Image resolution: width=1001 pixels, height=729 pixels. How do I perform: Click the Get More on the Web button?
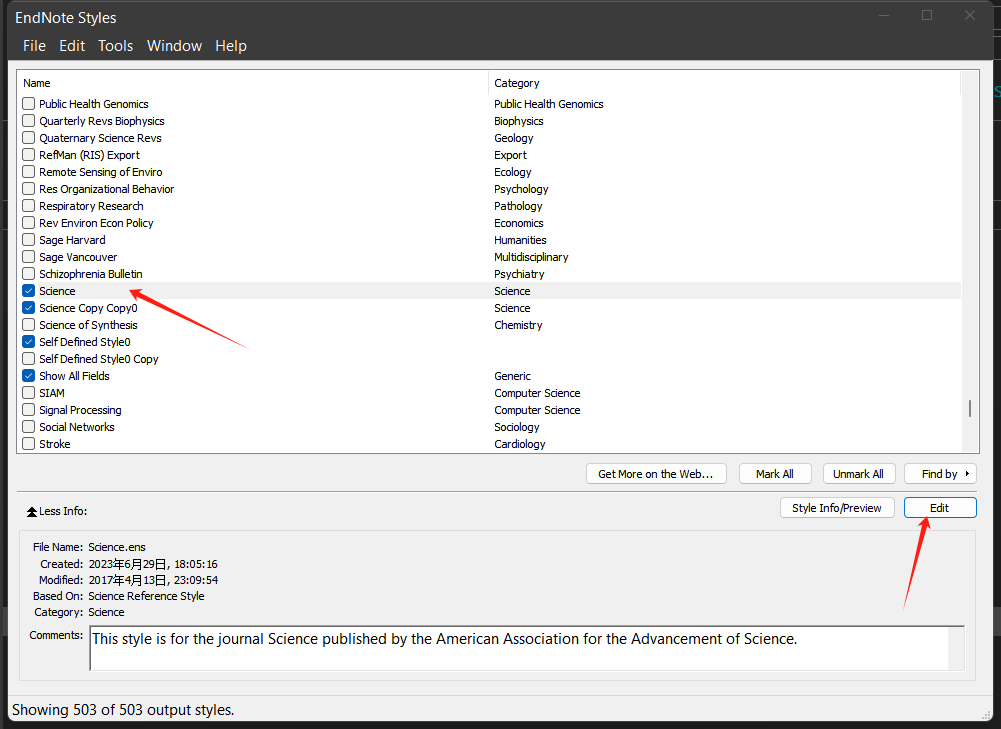pyautogui.click(x=656, y=474)
